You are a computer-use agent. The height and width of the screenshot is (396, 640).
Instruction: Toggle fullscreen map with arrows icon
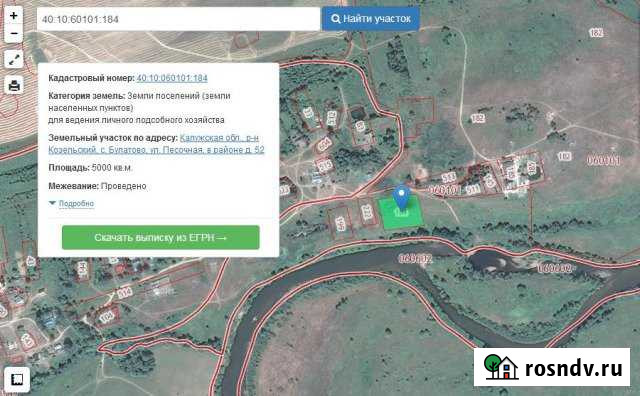[x=14, y=60]
